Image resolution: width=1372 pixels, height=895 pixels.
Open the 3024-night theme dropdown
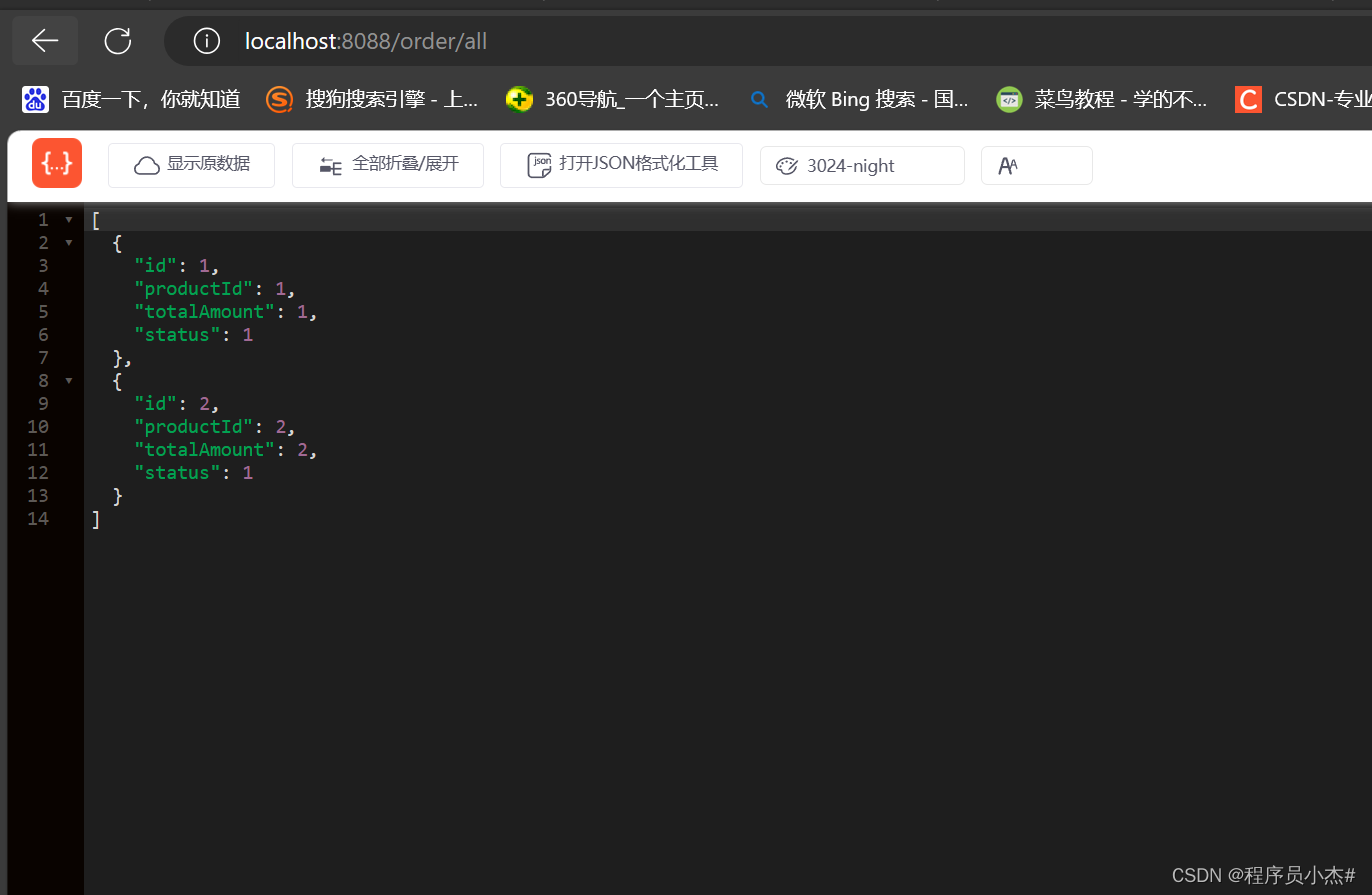pos(862,166)
